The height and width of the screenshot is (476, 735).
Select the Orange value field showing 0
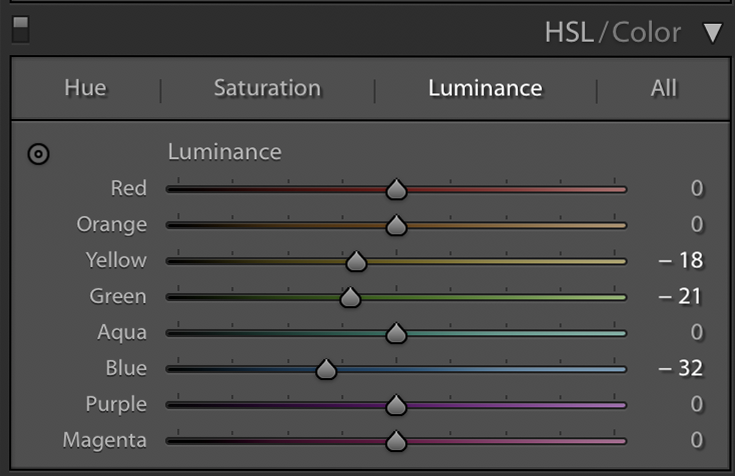tap(697, 225)
